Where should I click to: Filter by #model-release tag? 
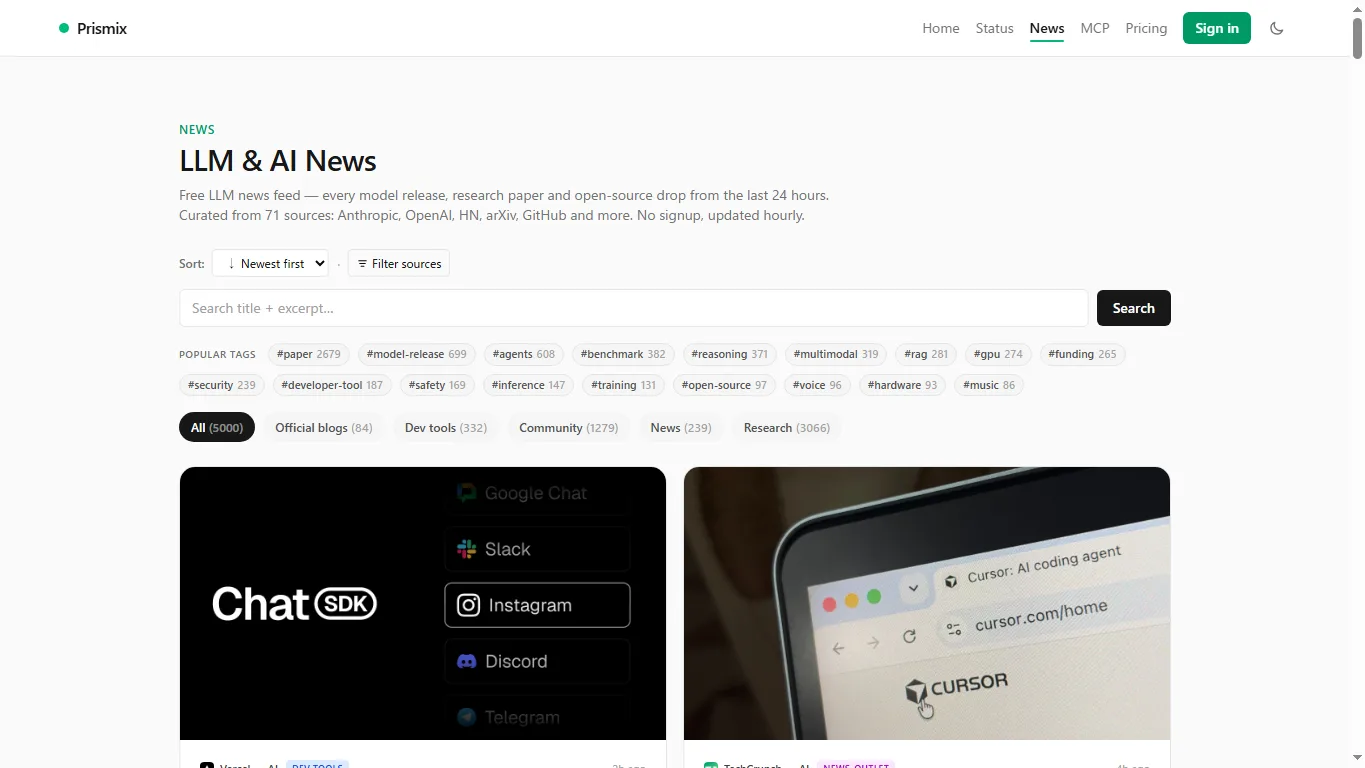416,354
